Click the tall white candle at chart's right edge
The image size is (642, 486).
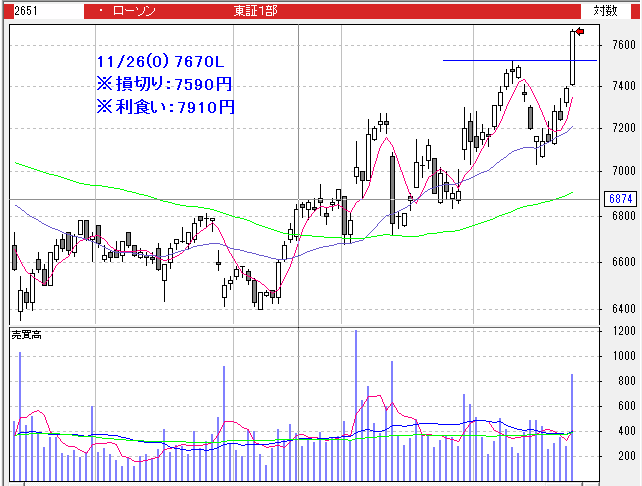pos(573,57)
